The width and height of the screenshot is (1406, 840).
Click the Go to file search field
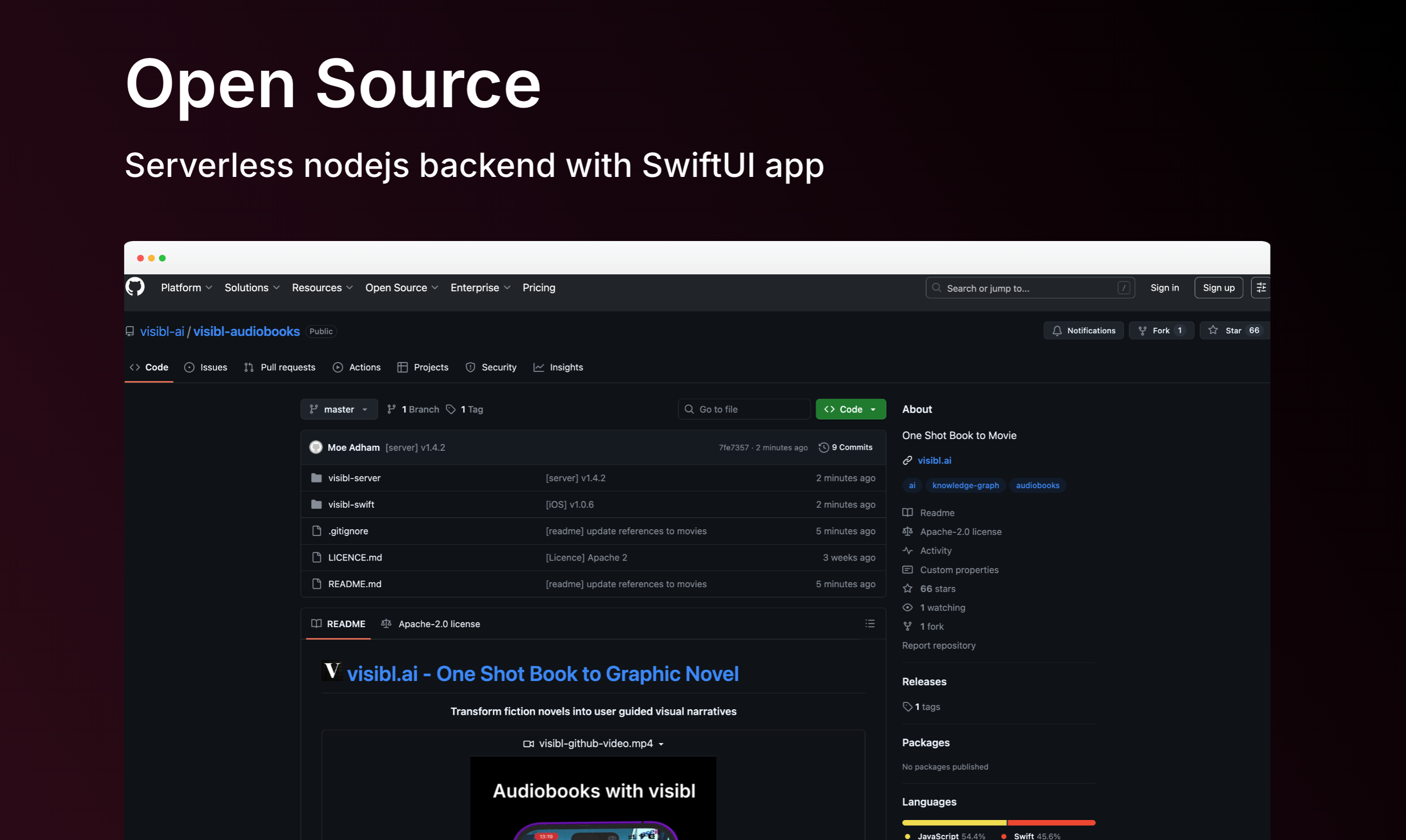coord(744,409)
